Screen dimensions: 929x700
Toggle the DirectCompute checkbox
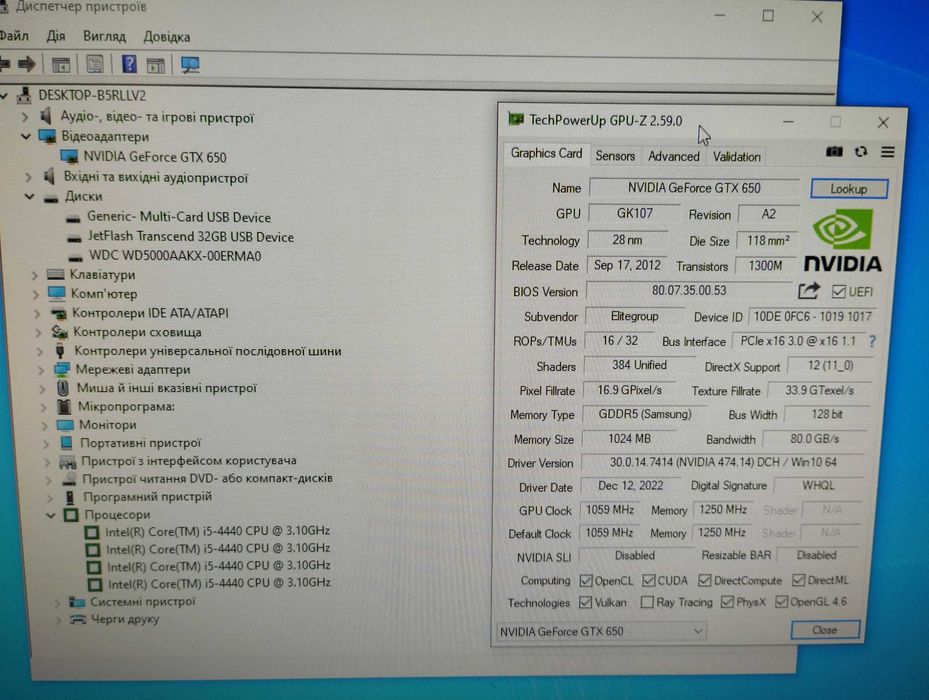point(704,580)
